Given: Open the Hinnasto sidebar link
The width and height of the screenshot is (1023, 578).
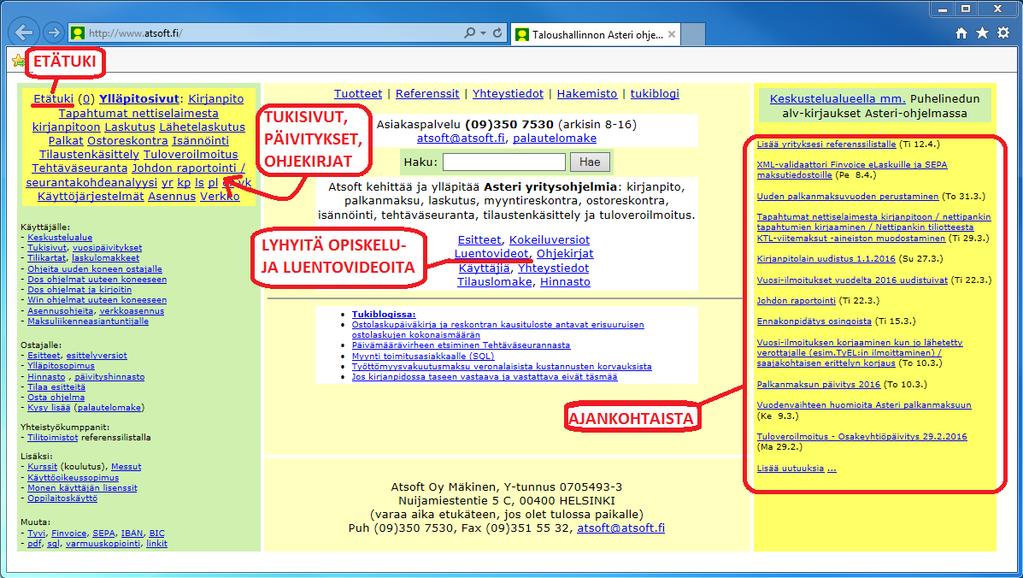Looking at the screenshot, I should click(x=46, y=377).
